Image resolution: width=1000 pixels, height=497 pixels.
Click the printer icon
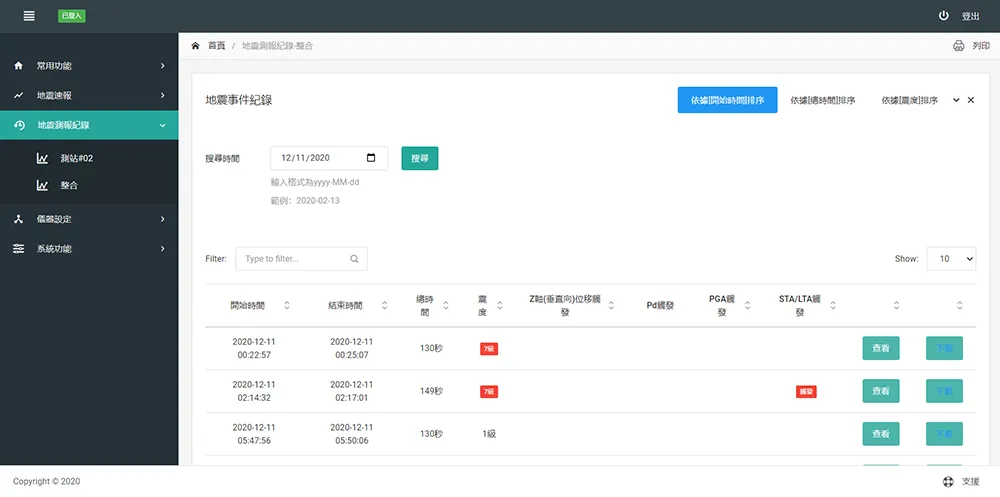click(x=958, y=46)
